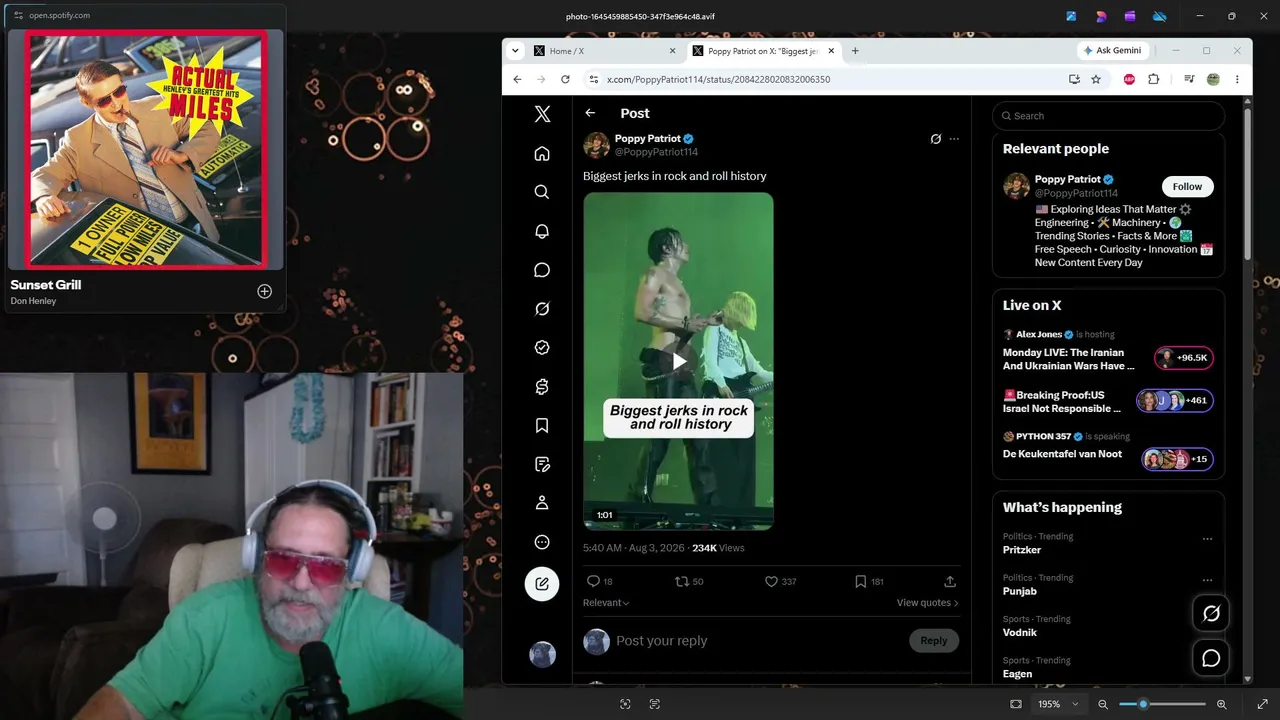Repost the post with 50 reposts
The height and width of the screenshot is (720, 1280).
click(689, 581)
